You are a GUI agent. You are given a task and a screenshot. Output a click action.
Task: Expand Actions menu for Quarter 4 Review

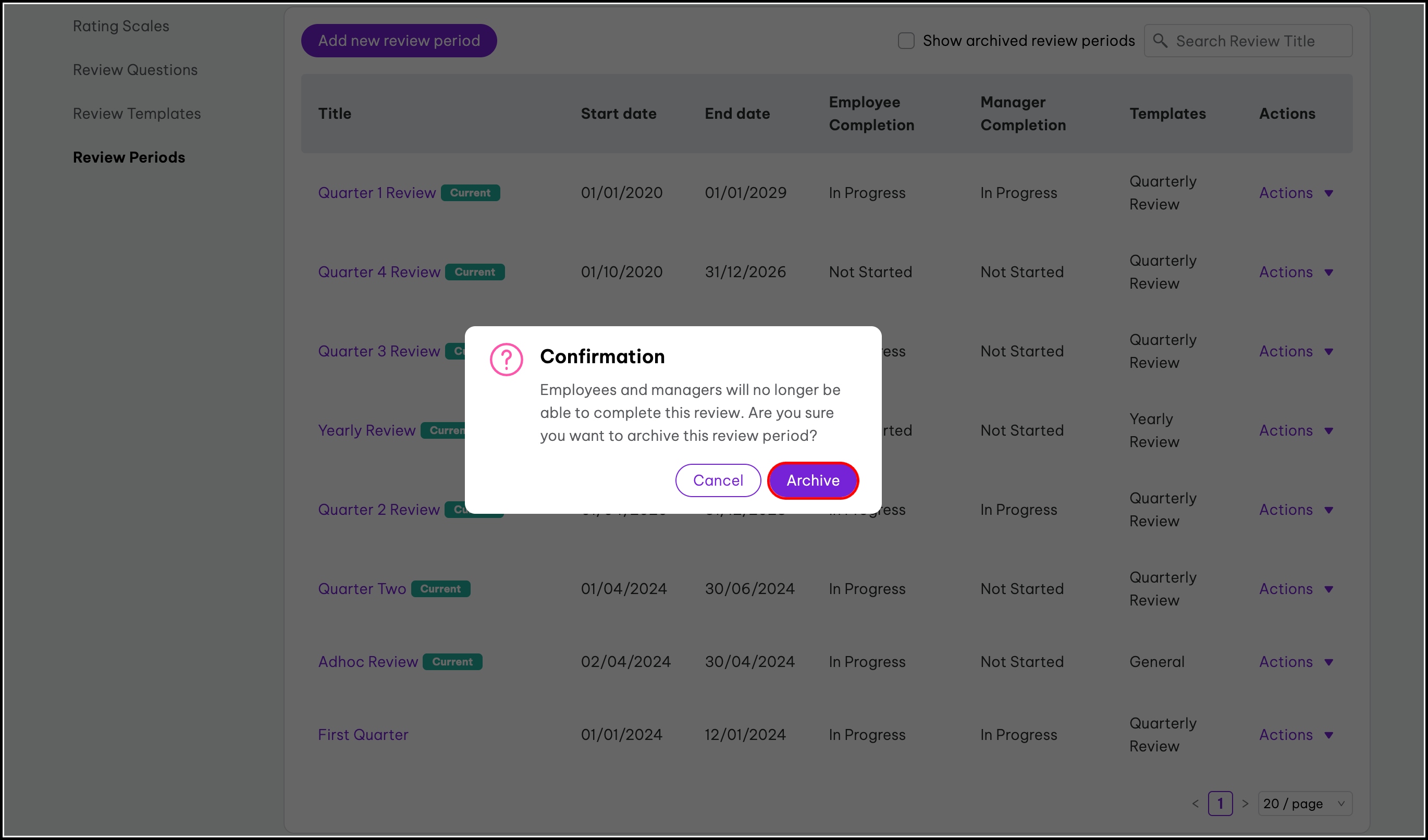pyautogui.click(x=1296, y=273)
